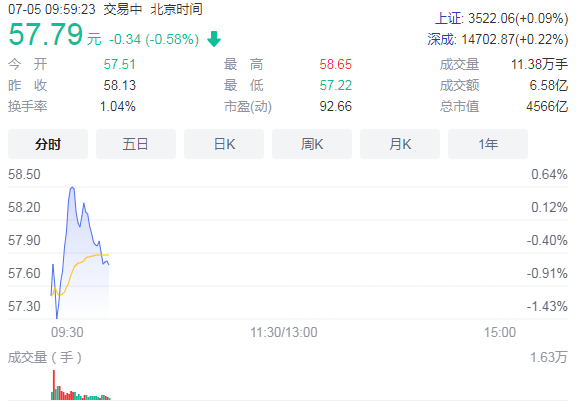Switch to the 五日 five-day tab

click(x=136, y=144)
